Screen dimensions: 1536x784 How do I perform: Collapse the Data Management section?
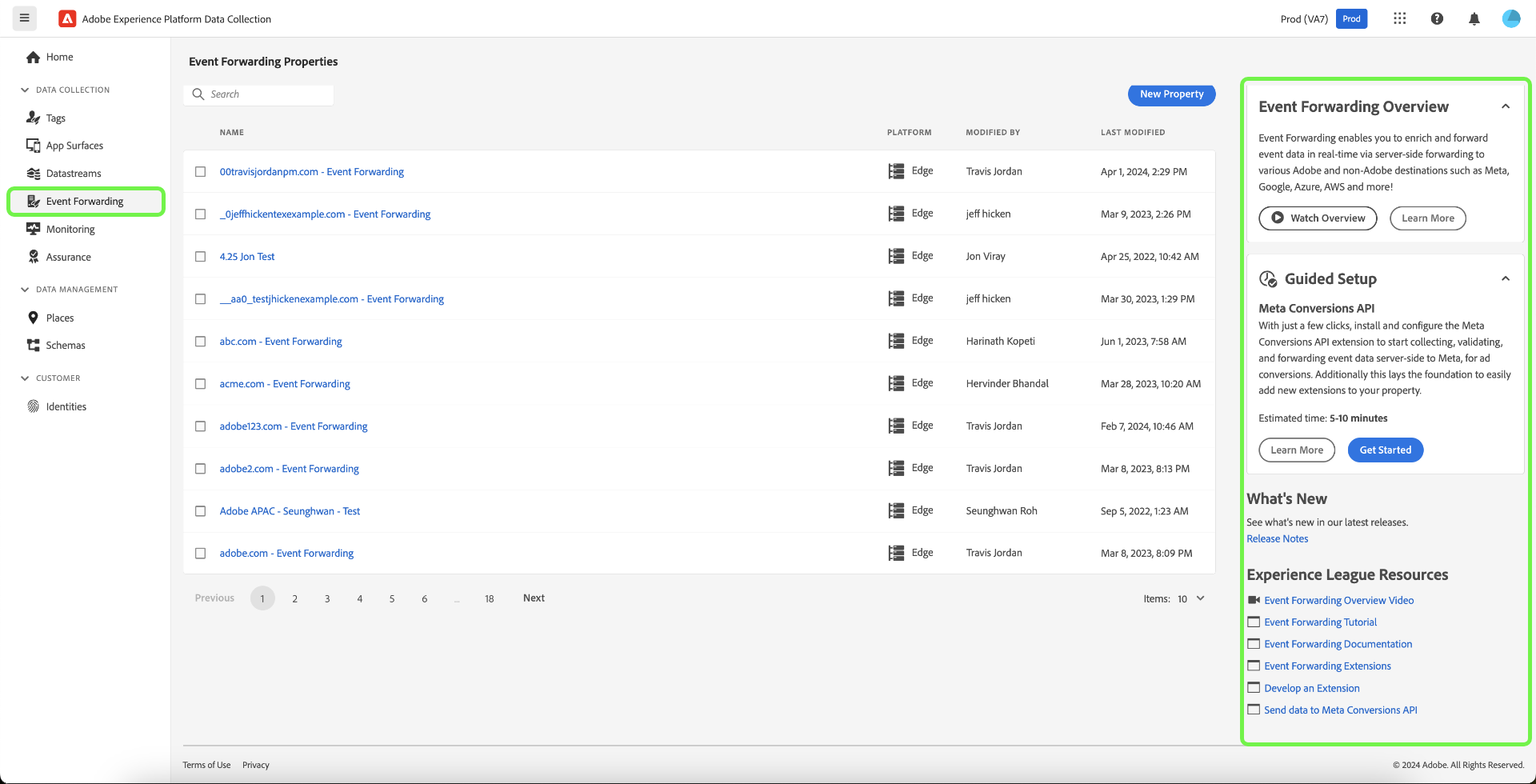[25, 290]
